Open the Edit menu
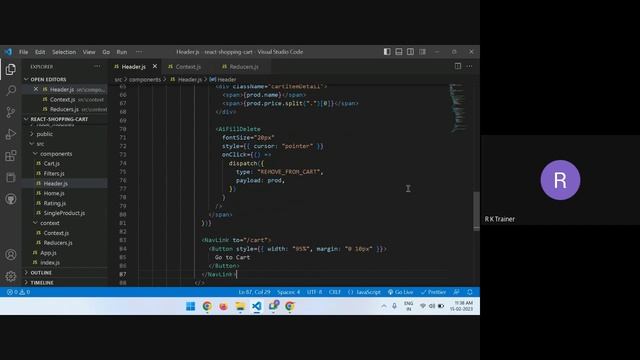 point(40,52)
